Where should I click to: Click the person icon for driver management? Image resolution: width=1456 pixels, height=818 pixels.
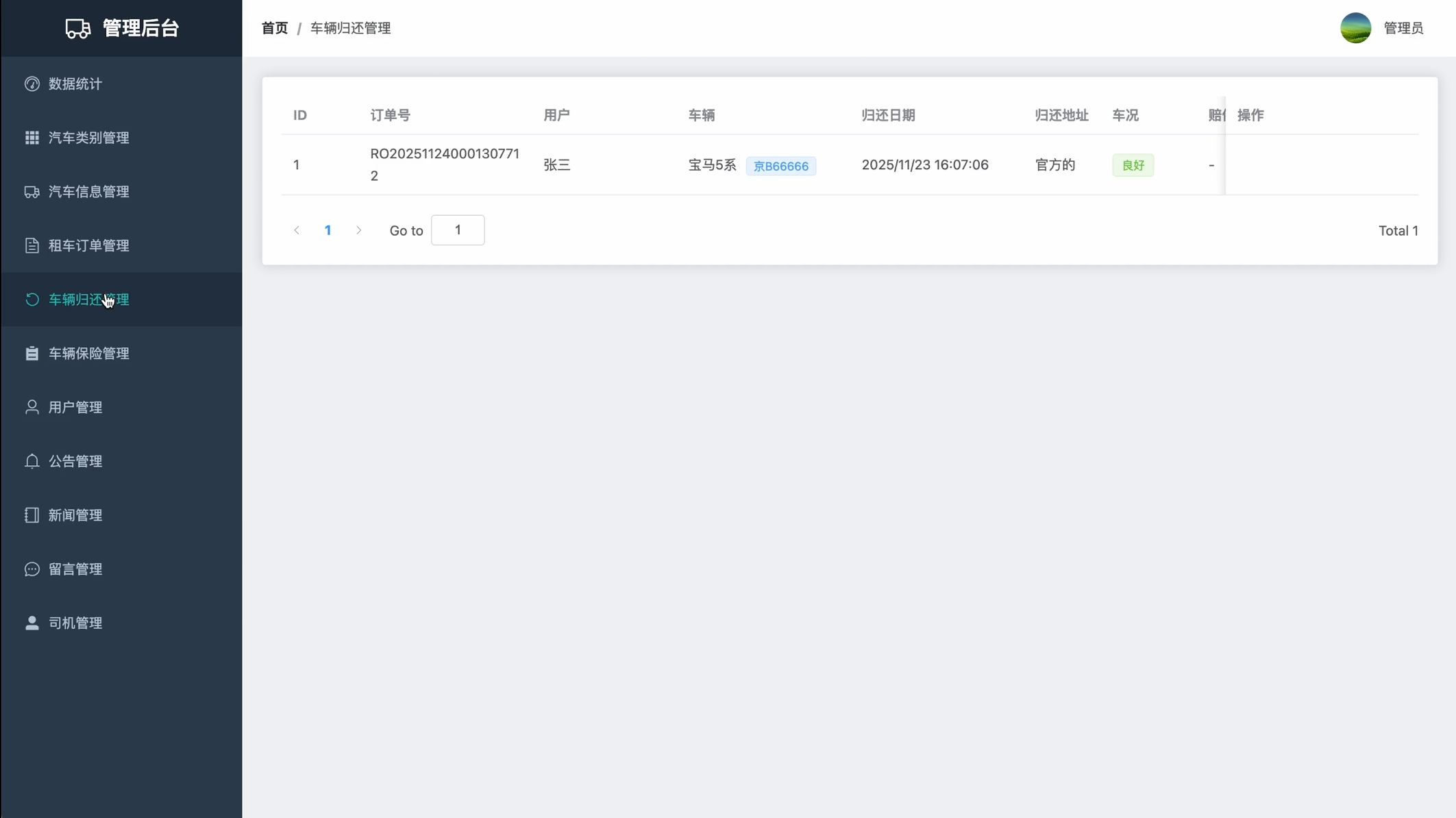pos(32,623)
